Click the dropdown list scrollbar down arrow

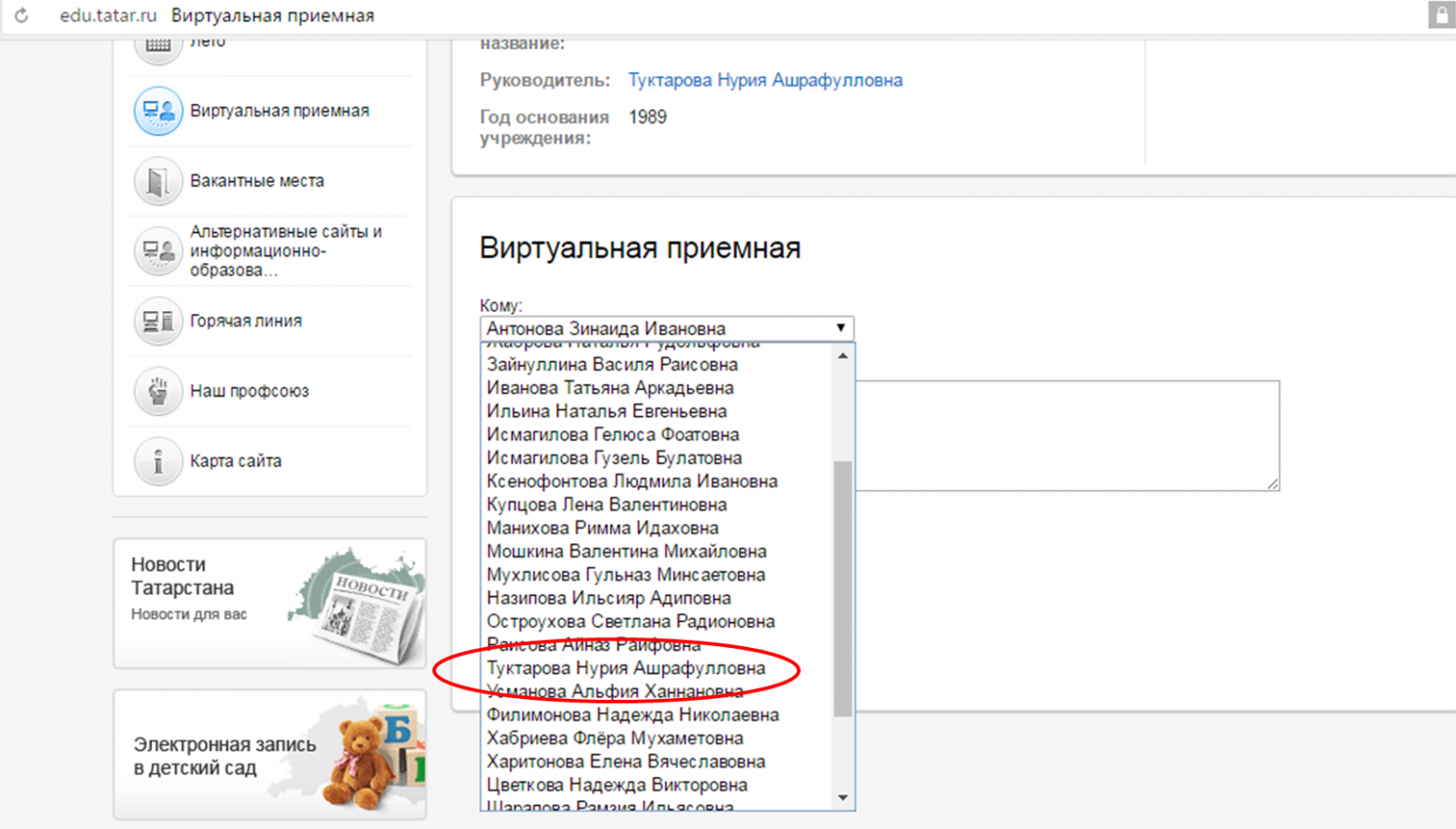tap(843, 798)
